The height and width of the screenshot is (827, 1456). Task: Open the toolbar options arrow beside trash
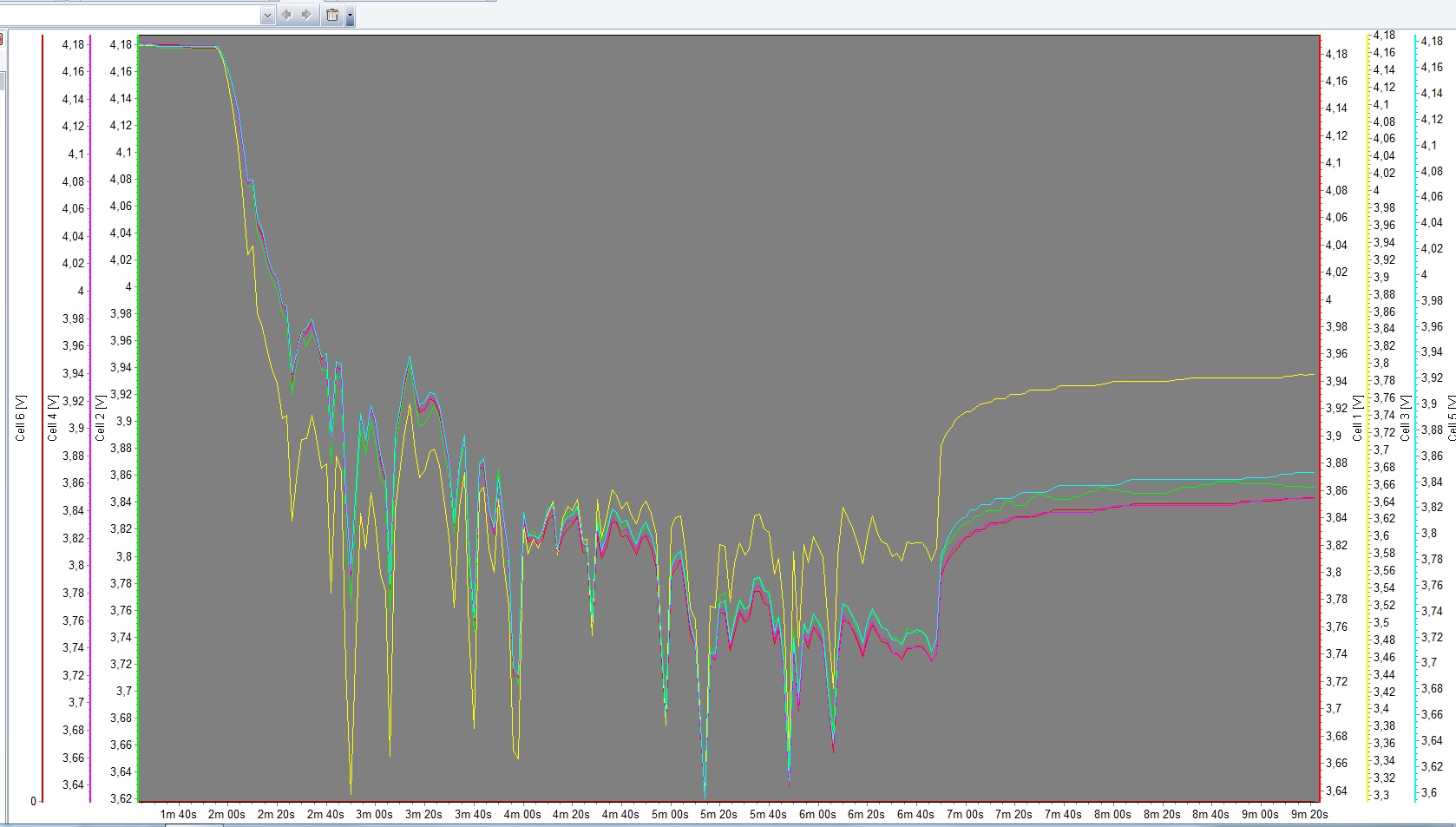(x=350, y=16)
